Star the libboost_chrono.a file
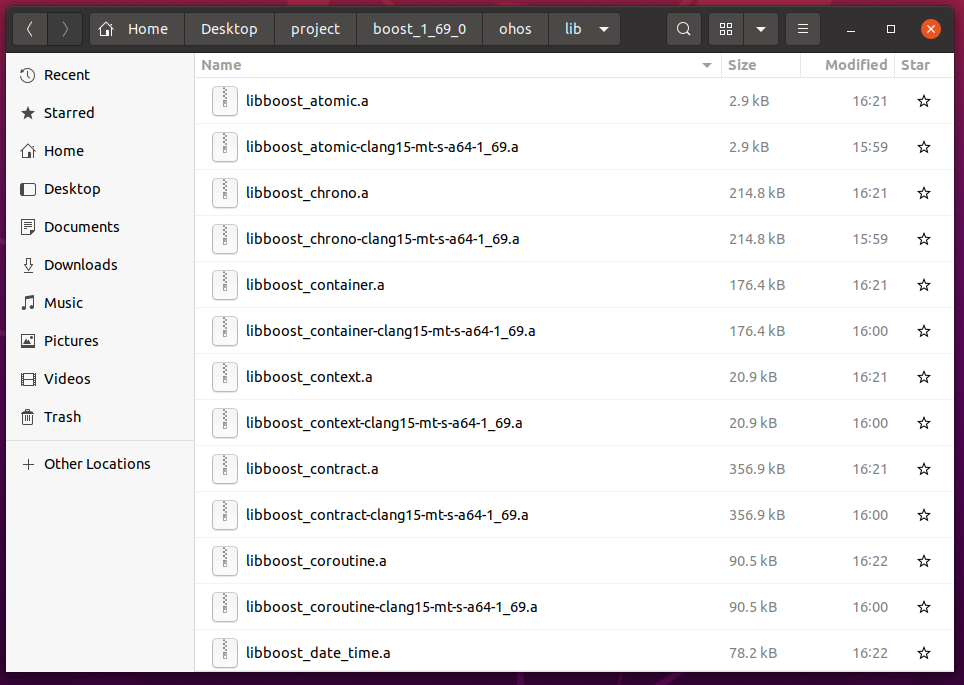This screenshot has height=685, width=964. click(x=923, y=193)
